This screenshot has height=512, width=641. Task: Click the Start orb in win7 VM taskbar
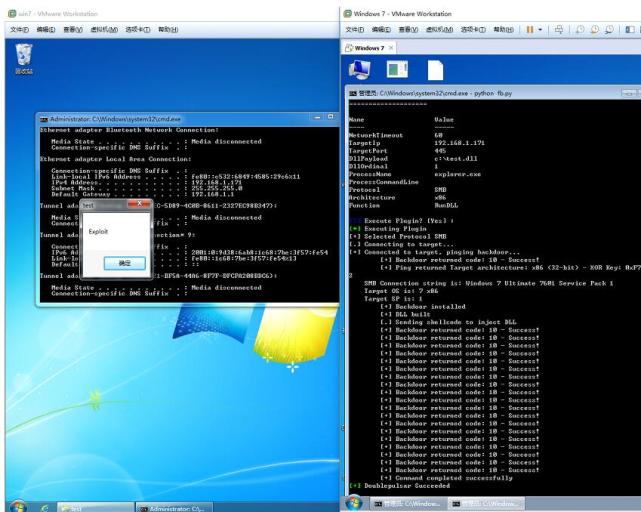(x=17, y=507)
